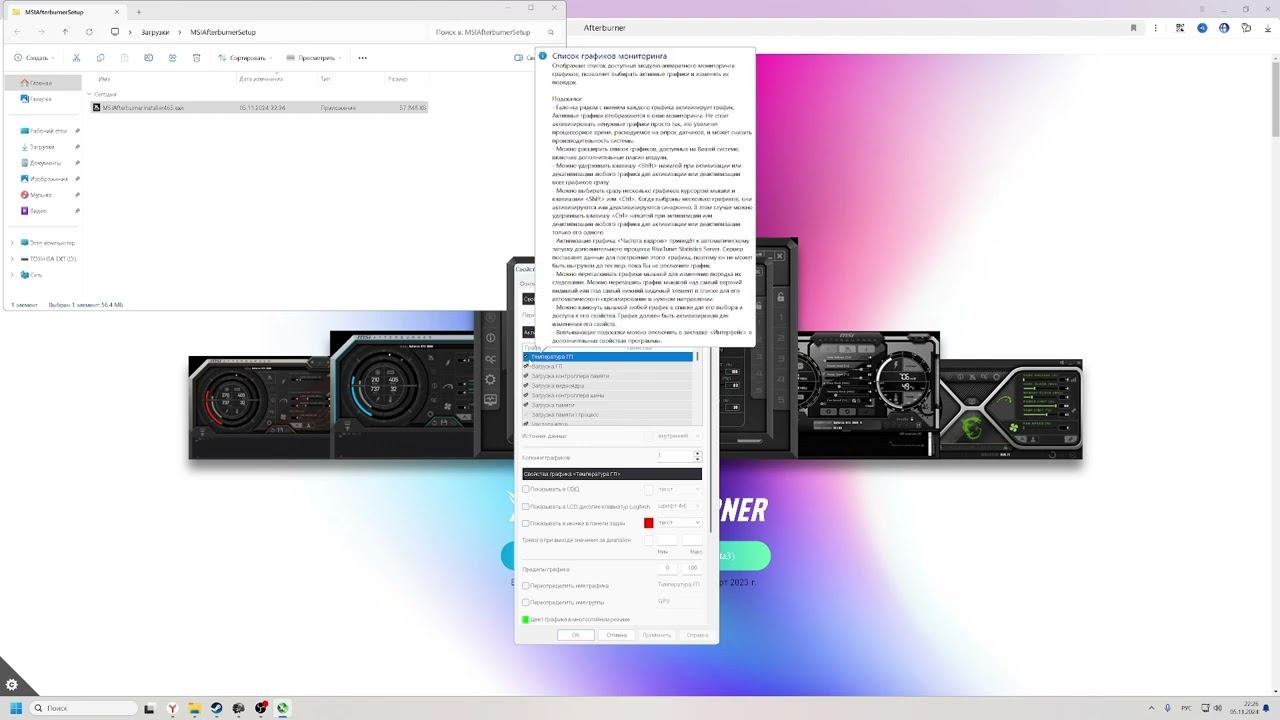Click the Copy icon in Explorer toolbar
This screenshot has height=720, width=1280.
pyautogui.click(x=100, y=58)
